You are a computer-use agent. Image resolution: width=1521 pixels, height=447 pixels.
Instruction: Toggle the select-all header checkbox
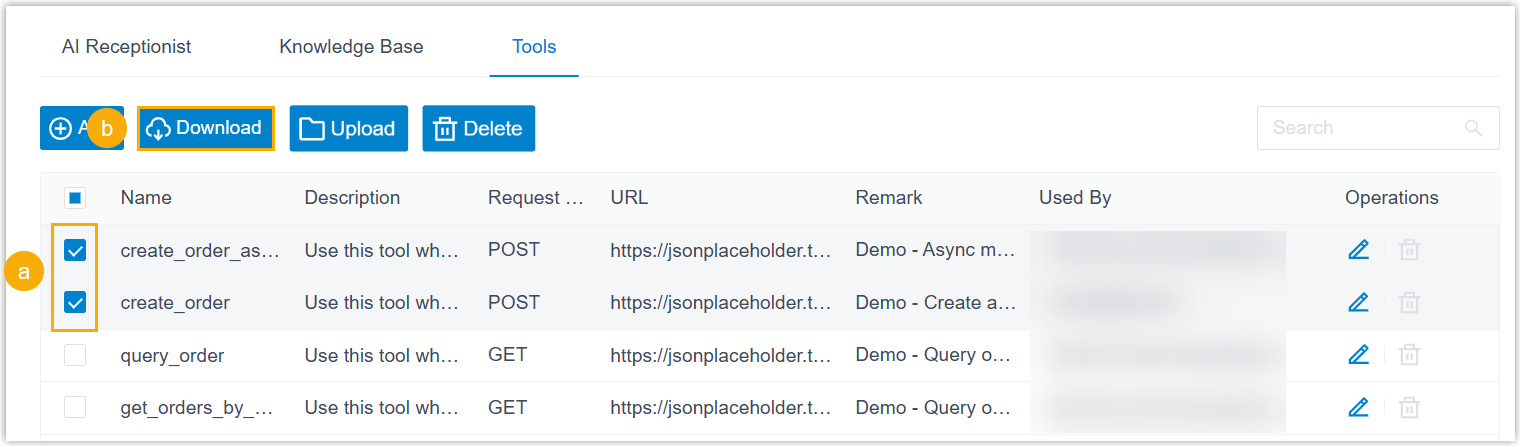pos(75,198)
